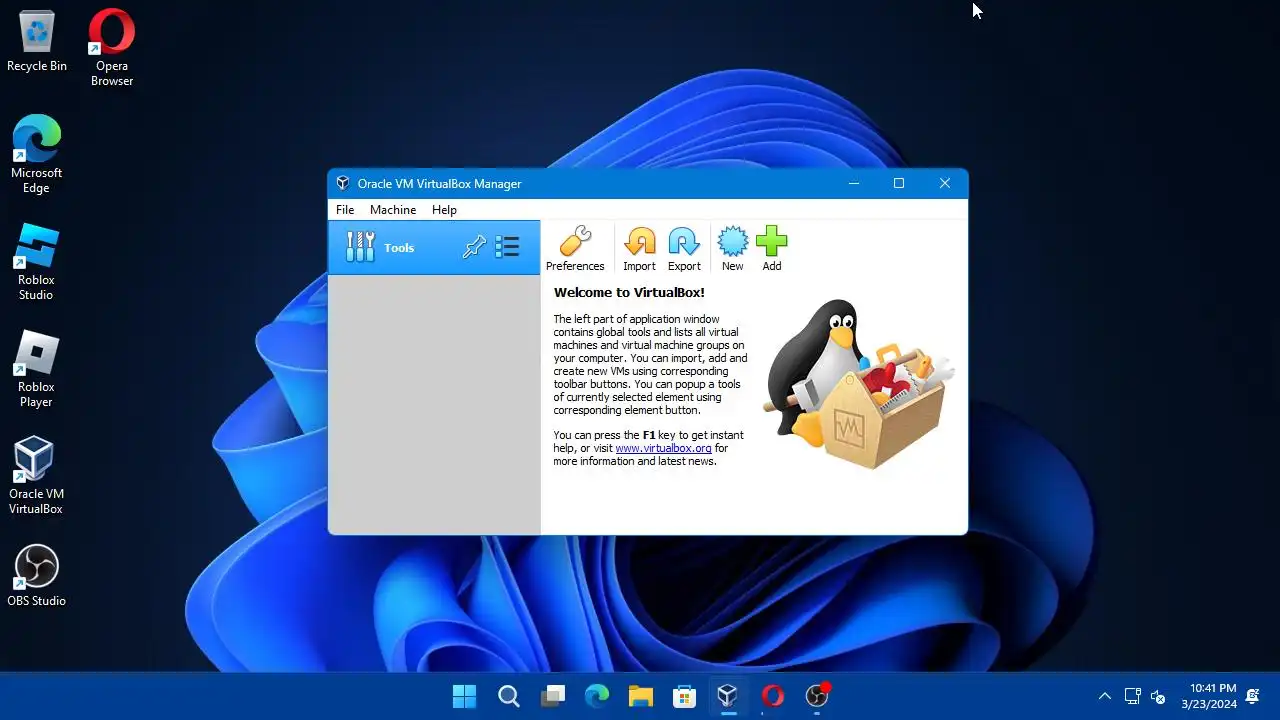This screenshot has height=720, width=1280.
Task: Select Opera Browser desktop shortcut
Action: (x=112, y=48)
